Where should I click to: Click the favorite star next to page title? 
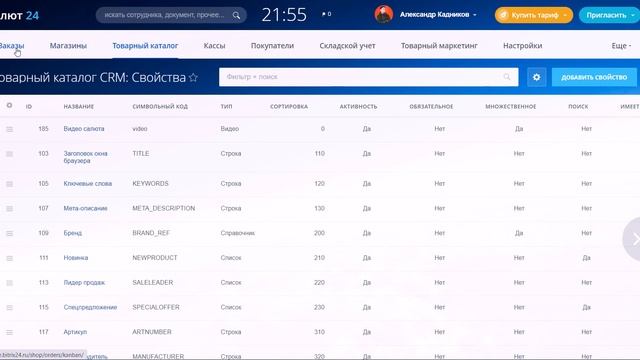point(193,77)
